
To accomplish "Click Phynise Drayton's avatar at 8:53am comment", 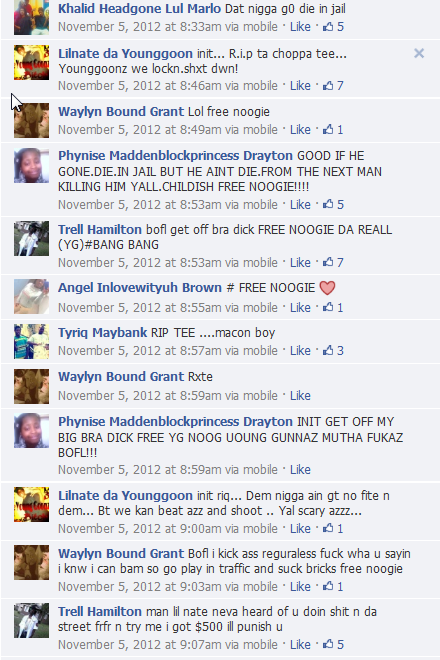I will [32, 165].
